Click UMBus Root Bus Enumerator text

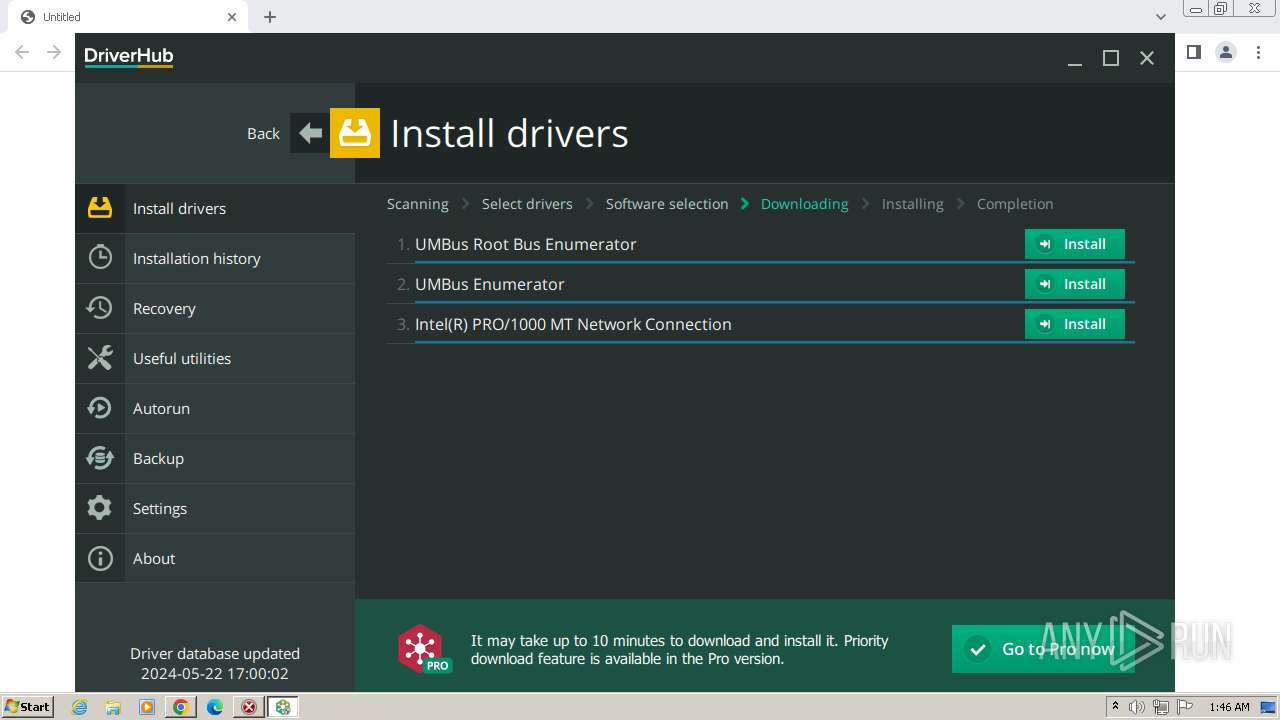pyautogui.click(x=526, y=244)
